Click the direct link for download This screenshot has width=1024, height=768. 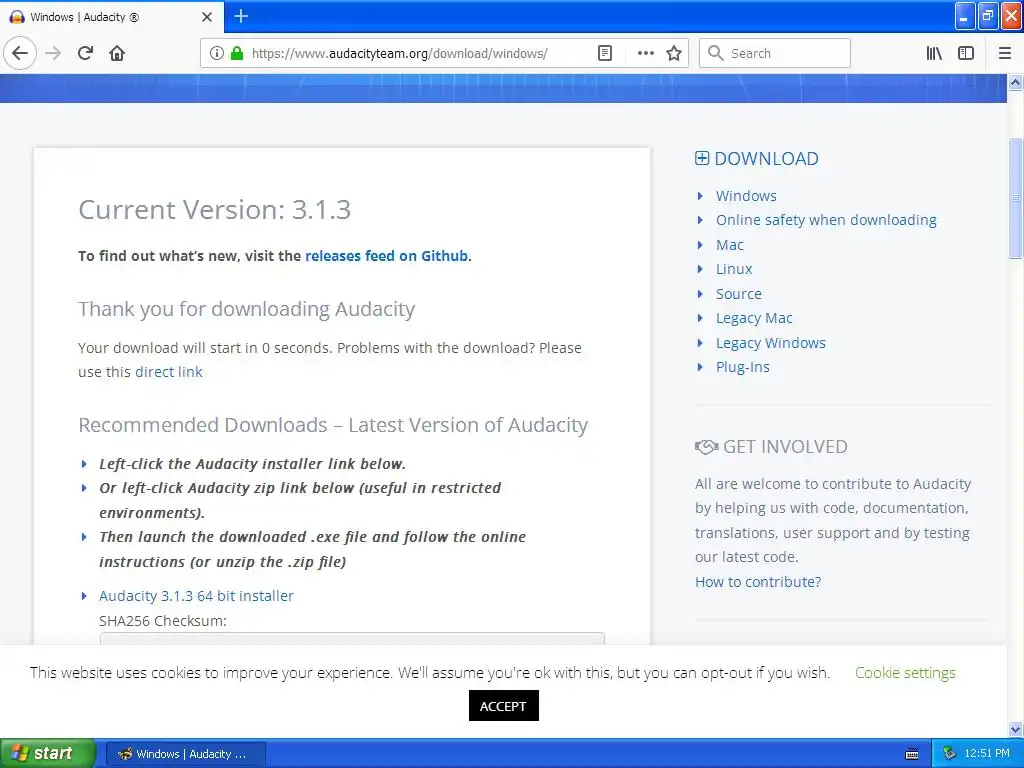168,372
